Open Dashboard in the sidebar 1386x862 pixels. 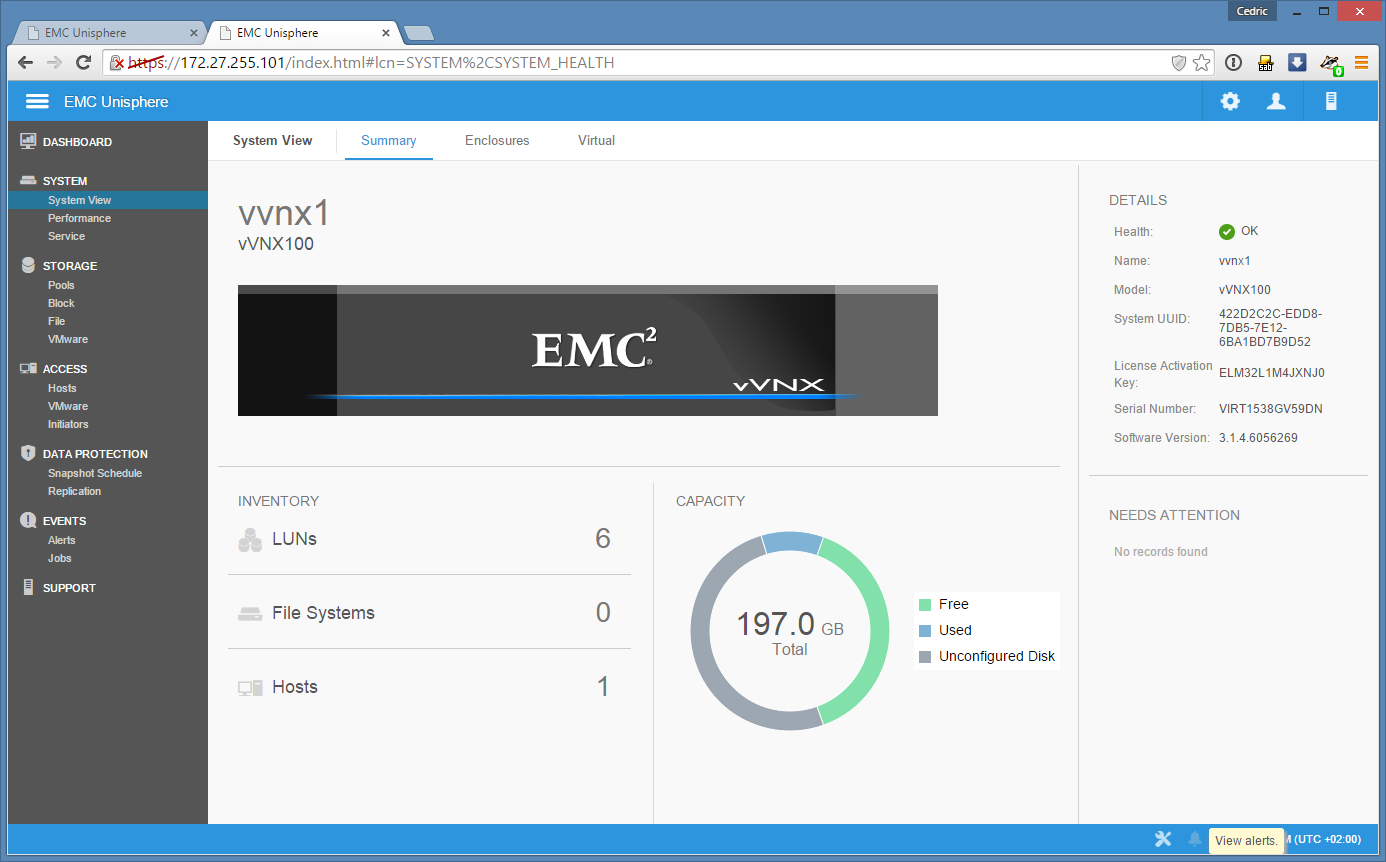point(77,142)
